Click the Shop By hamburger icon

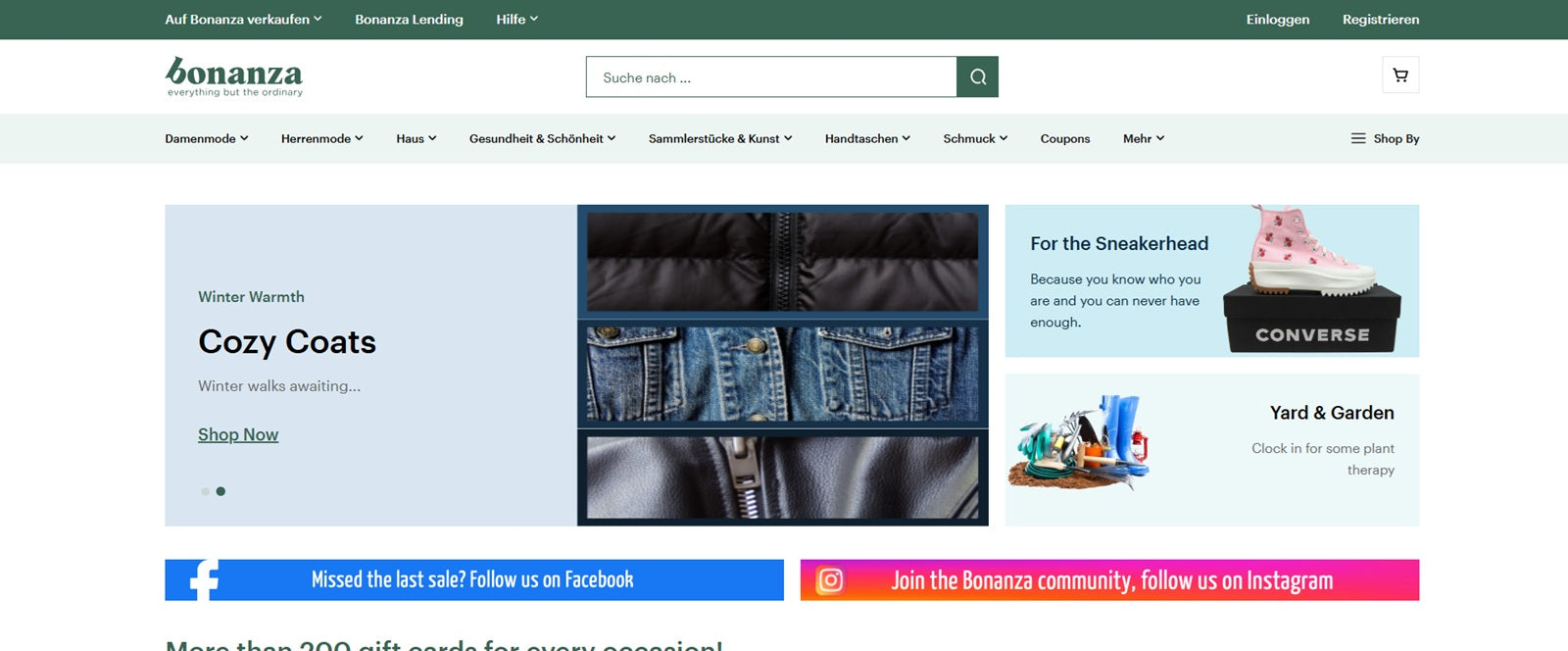click(1358, 138)
